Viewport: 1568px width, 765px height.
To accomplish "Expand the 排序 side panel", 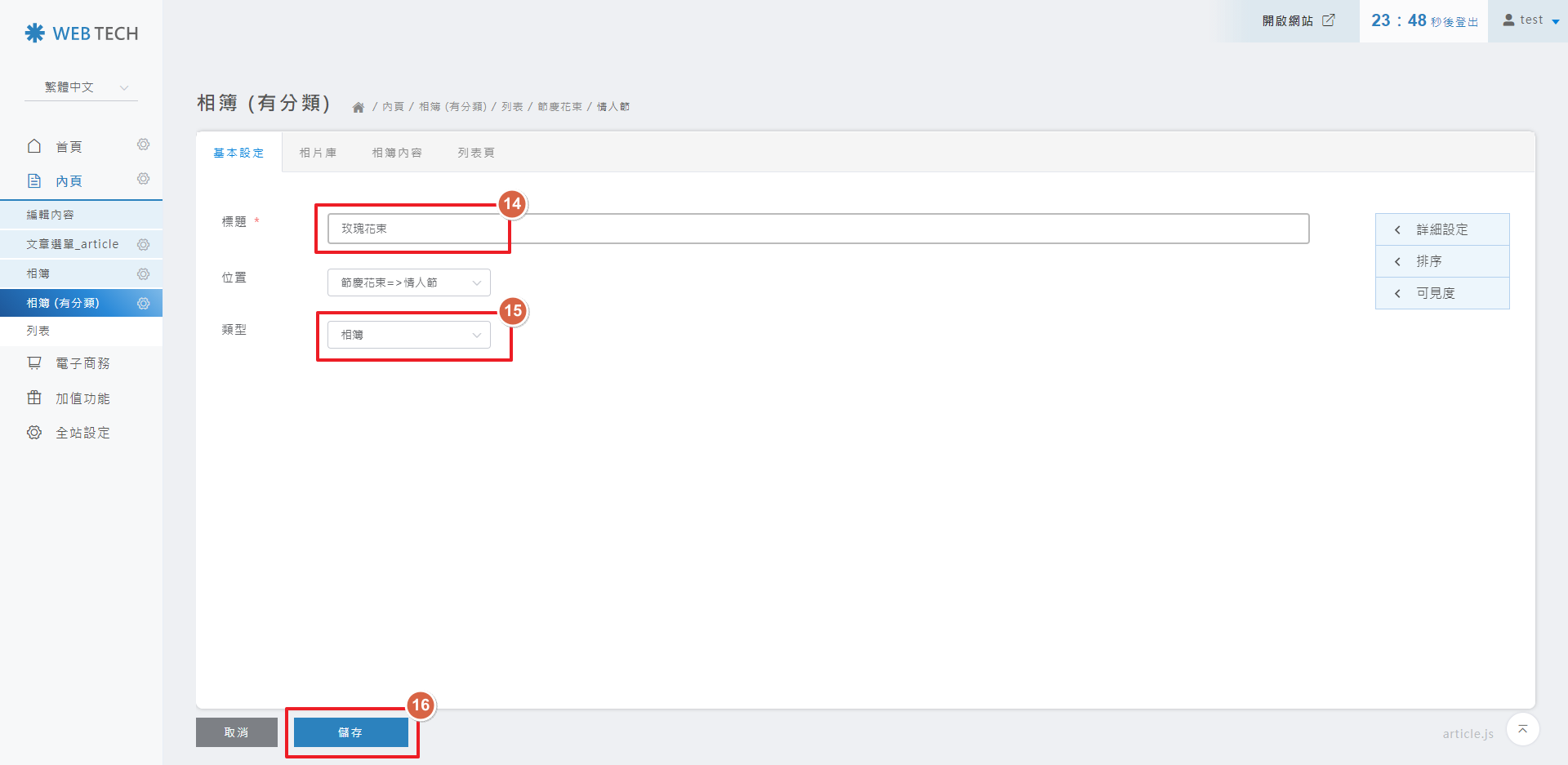I will point(1441,261).
